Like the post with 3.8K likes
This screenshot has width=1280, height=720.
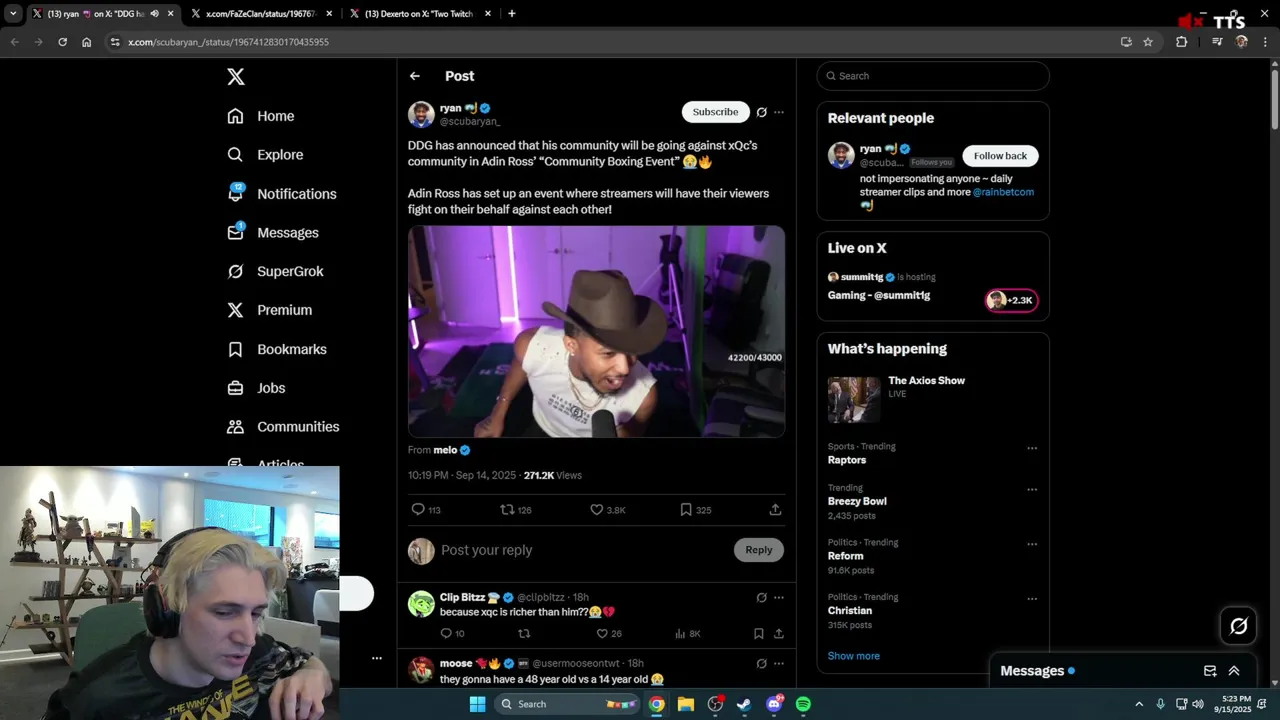click(607, 510)
